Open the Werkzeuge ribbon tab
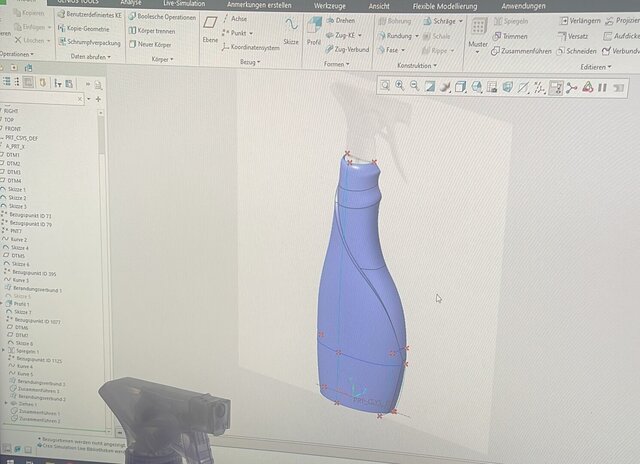Screen dimensions: 640x464 330,6
